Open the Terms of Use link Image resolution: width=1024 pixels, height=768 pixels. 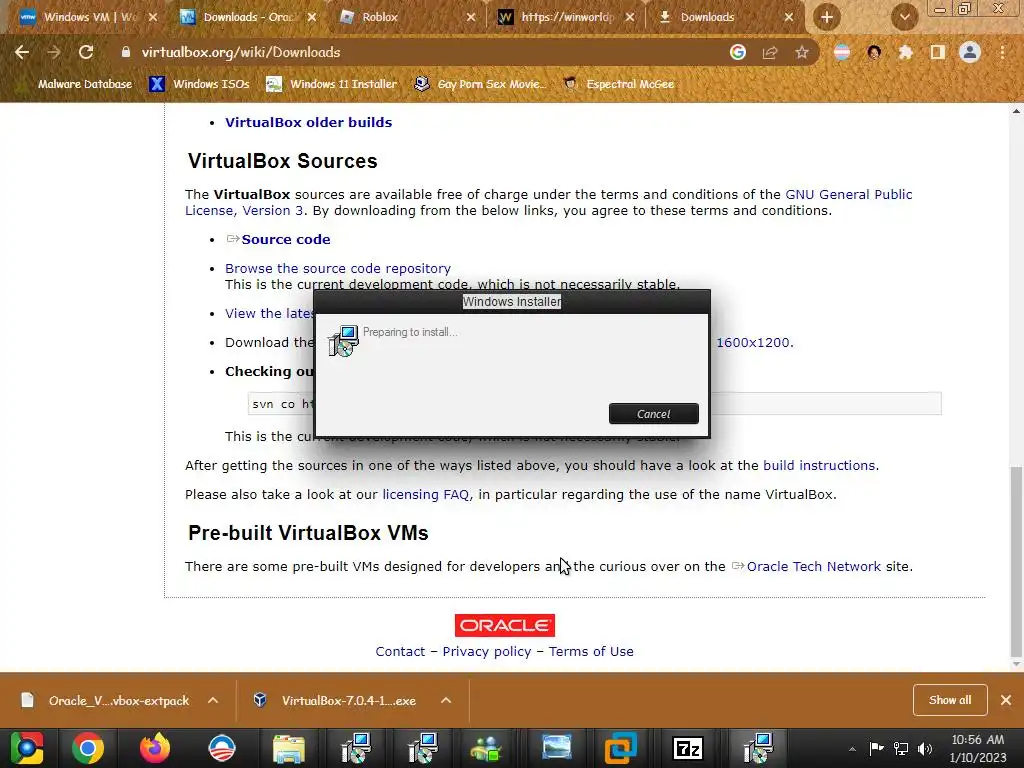(x=591, y=651)
